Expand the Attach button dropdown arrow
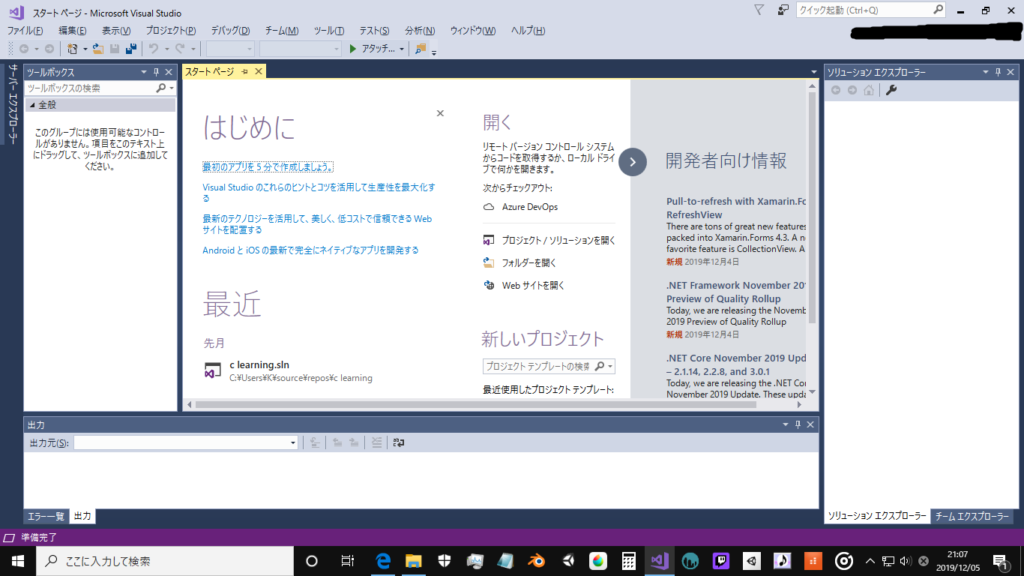Screen dimensions: 1024x576 pos(402,49)
